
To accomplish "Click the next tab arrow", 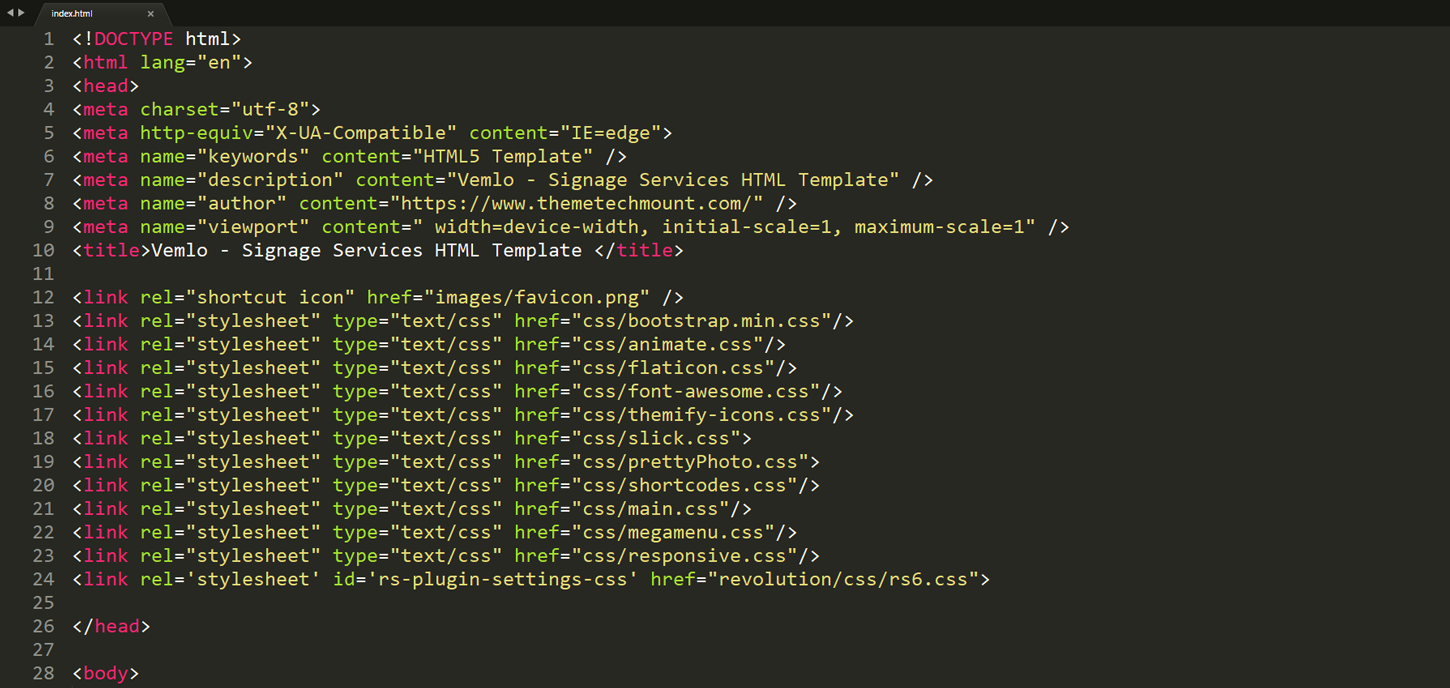I will click(x=22, y=13).
